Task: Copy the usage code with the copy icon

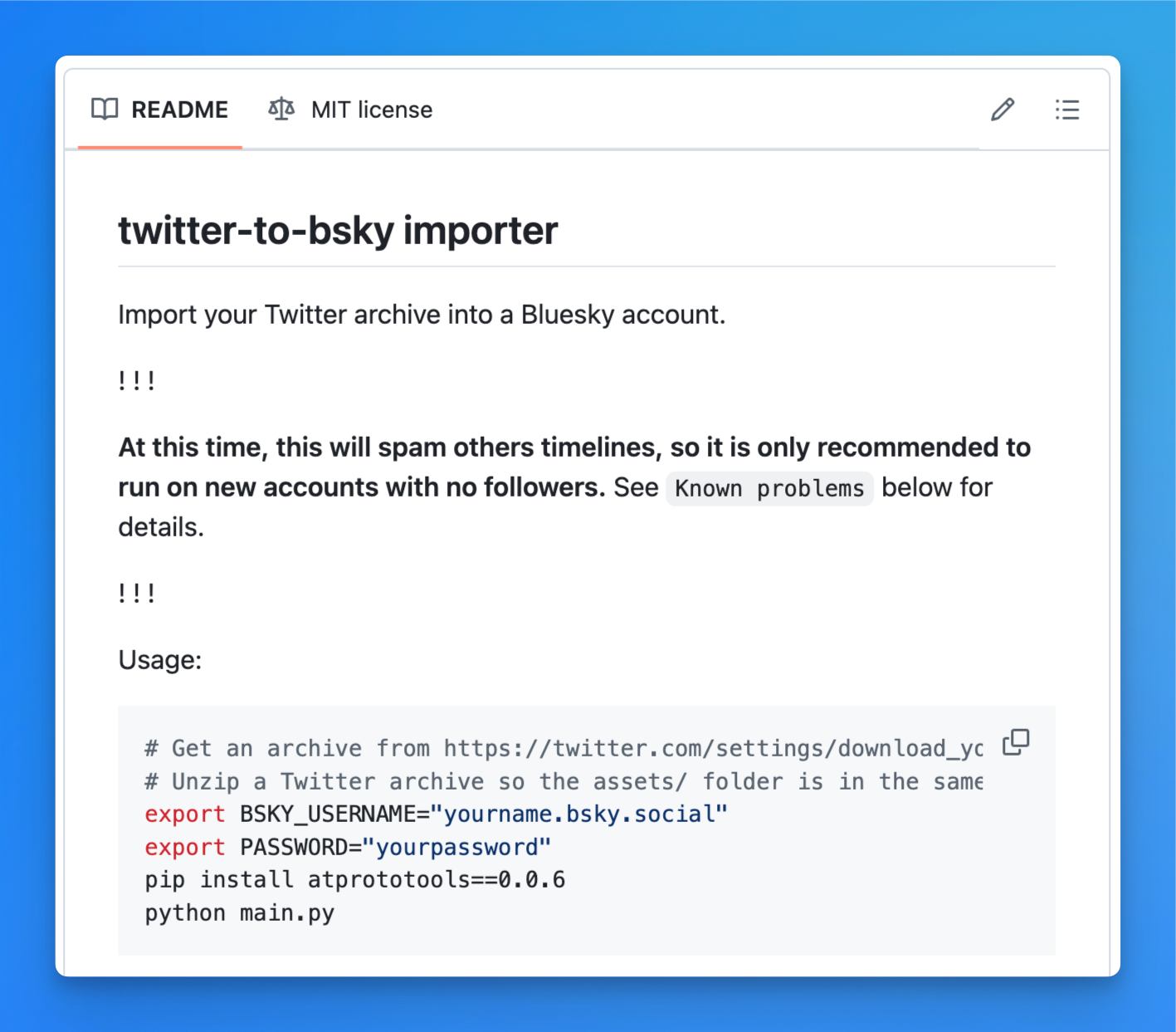Action: (1016, 741)
